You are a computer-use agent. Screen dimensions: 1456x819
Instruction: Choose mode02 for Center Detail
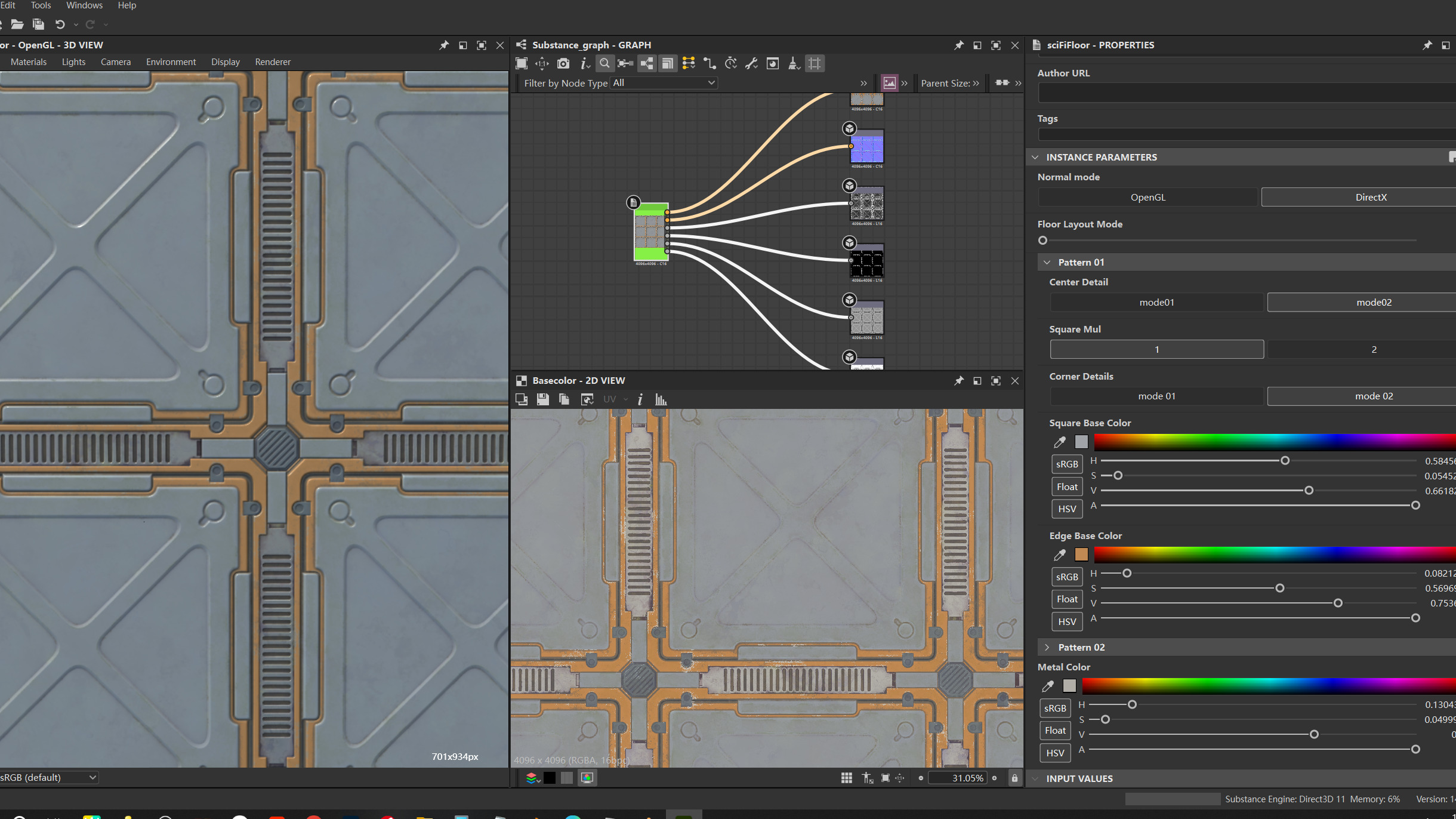[1373, 302]
